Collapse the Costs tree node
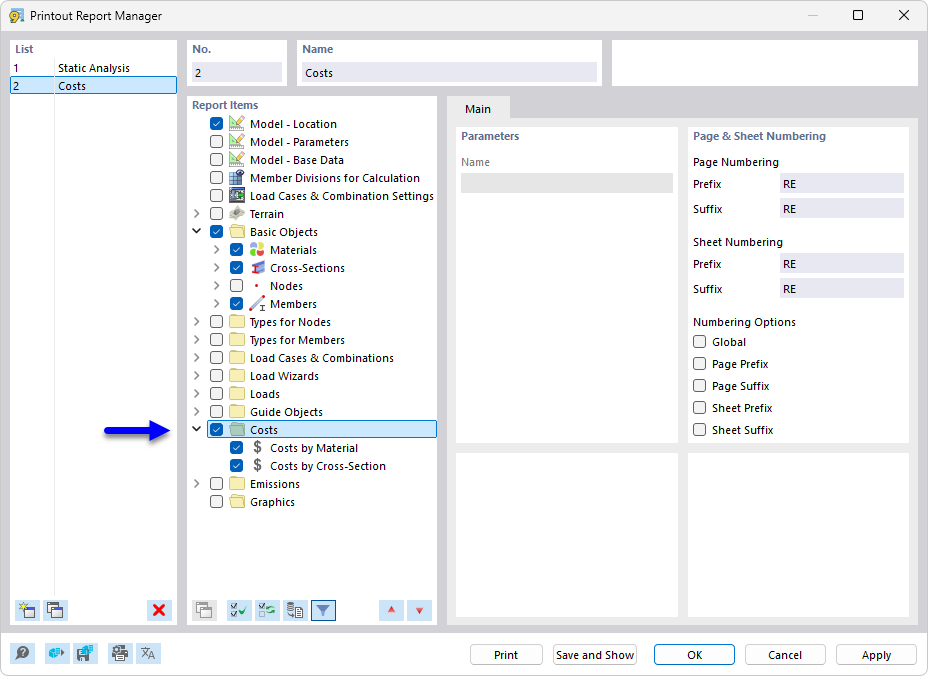The height and width of the screenshot is (676, 928). 197,429
